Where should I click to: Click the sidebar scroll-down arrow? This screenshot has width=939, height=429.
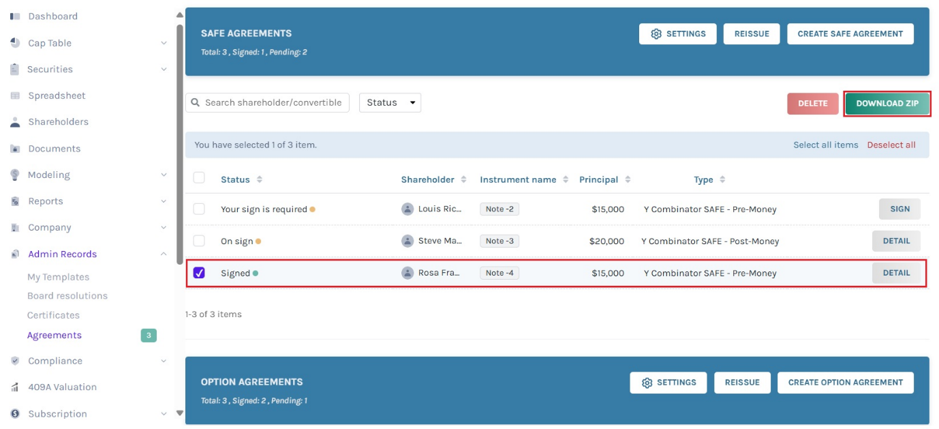(x=179, y=413)
